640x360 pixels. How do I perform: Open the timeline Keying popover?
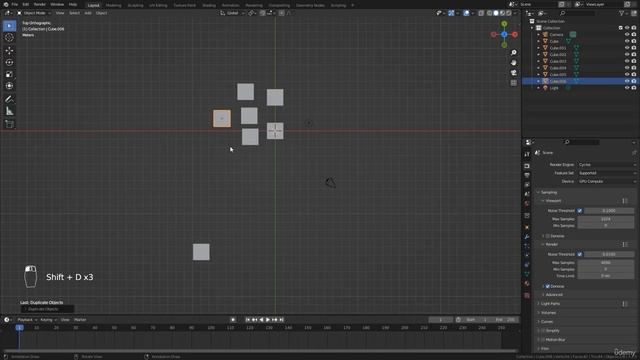(48, 320)
